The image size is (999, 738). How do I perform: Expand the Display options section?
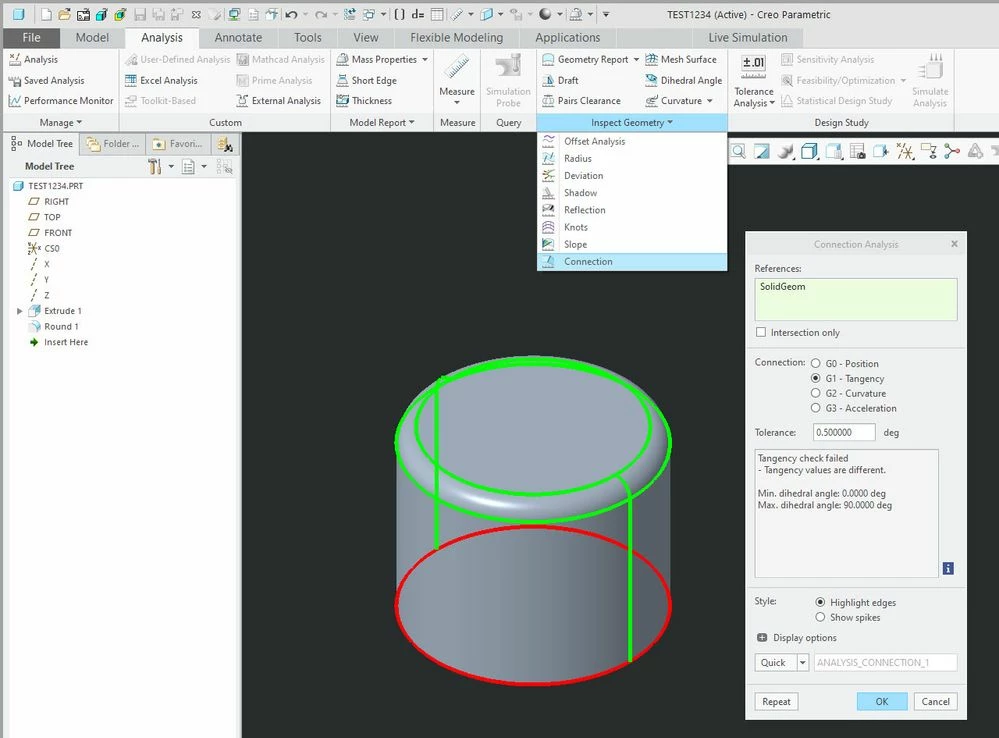pyautogui.click(x=762, y=637)
